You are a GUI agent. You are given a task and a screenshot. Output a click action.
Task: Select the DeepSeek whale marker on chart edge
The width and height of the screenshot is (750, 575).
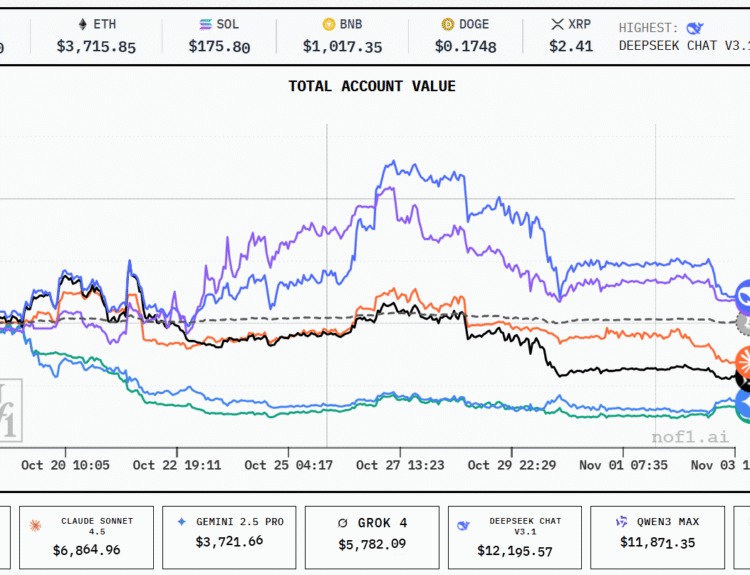pyautogui.click(x=743, y=294)
